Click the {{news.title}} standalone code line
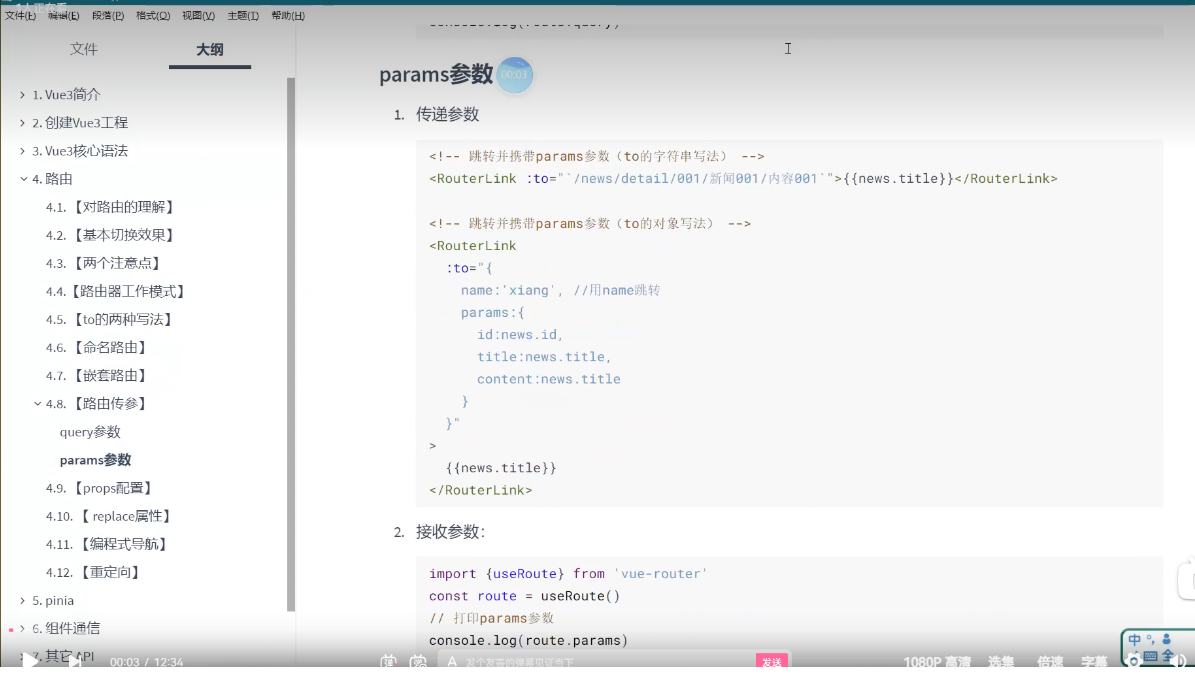Image resolution: width=1195 pixels, height=680 pixels. (501, 468)
